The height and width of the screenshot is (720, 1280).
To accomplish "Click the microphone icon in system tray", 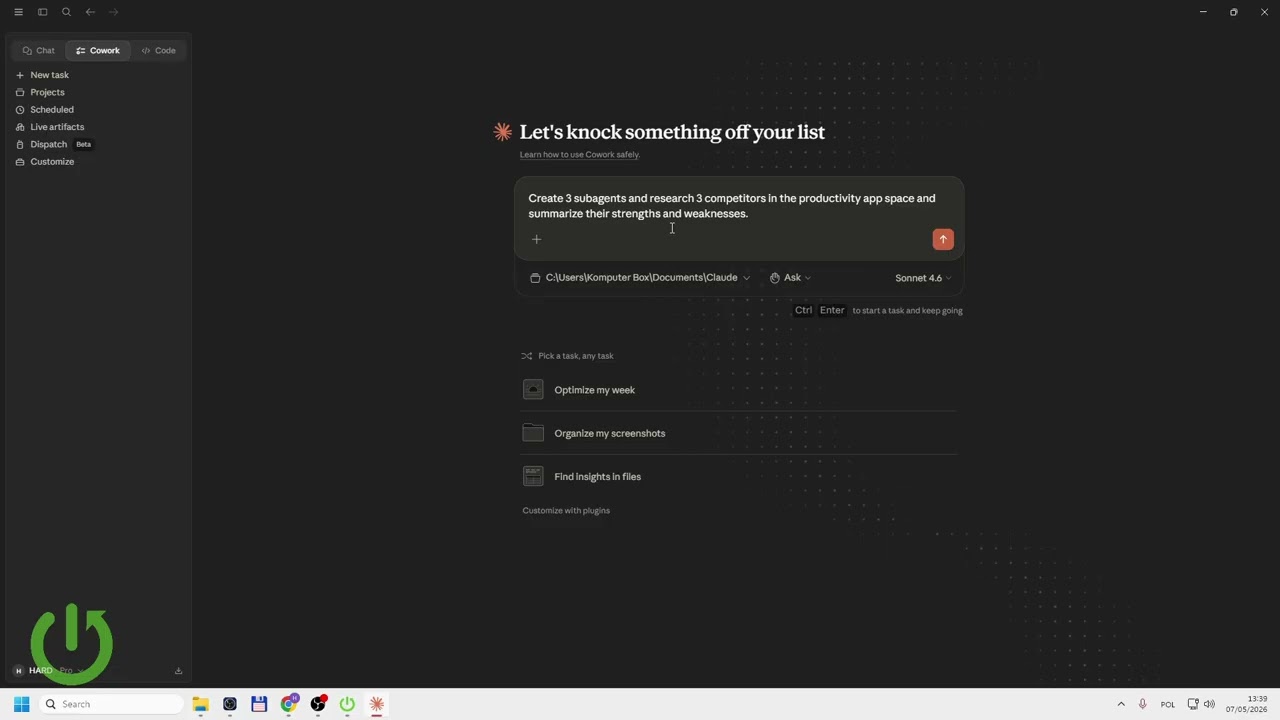I will [1143, 704].
